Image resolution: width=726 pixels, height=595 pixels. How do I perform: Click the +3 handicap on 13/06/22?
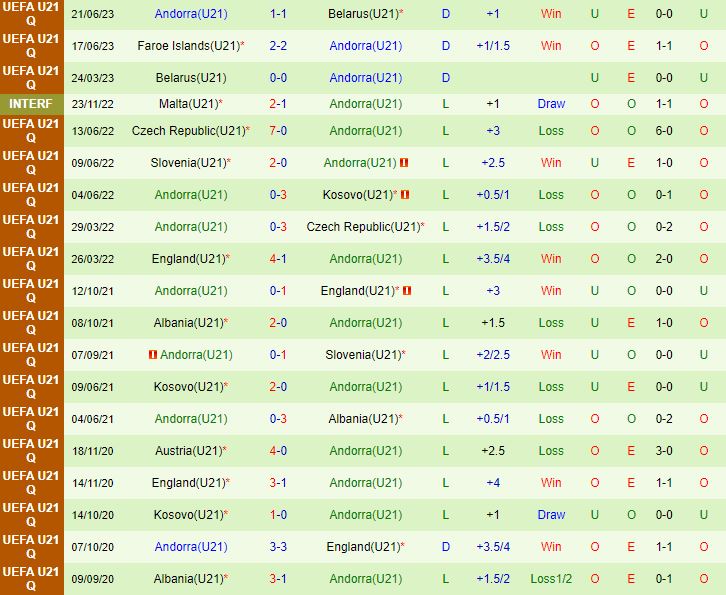[x=493, y=131]
